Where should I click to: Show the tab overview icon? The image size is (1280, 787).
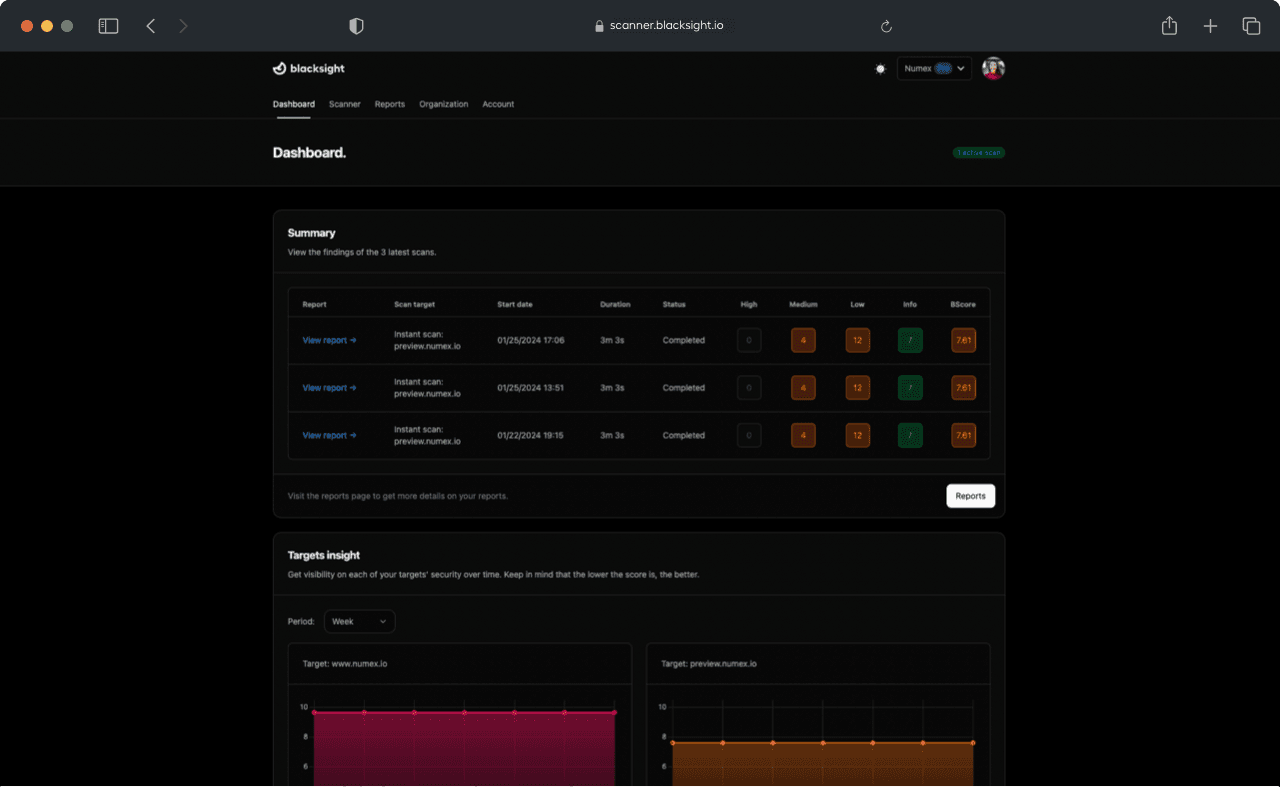(1251, 26)
